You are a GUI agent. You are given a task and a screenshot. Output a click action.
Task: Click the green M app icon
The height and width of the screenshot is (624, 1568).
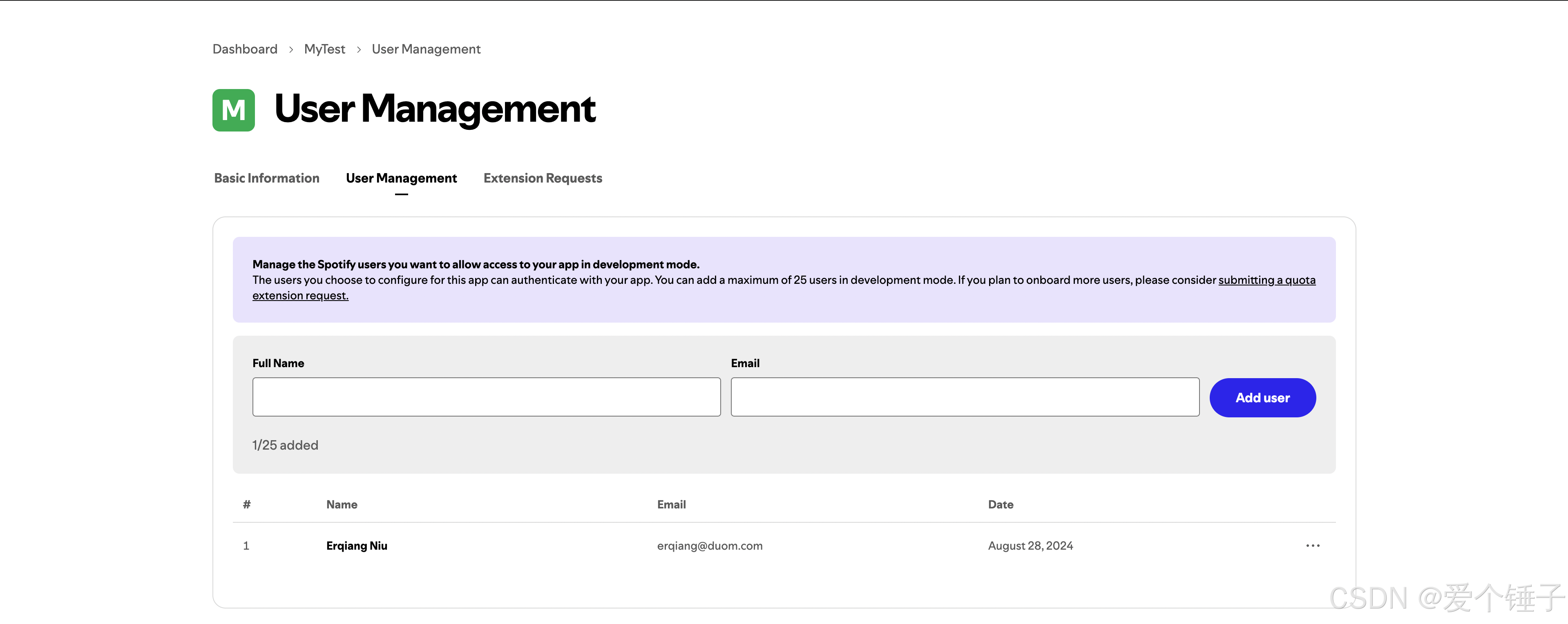(233, 110)
